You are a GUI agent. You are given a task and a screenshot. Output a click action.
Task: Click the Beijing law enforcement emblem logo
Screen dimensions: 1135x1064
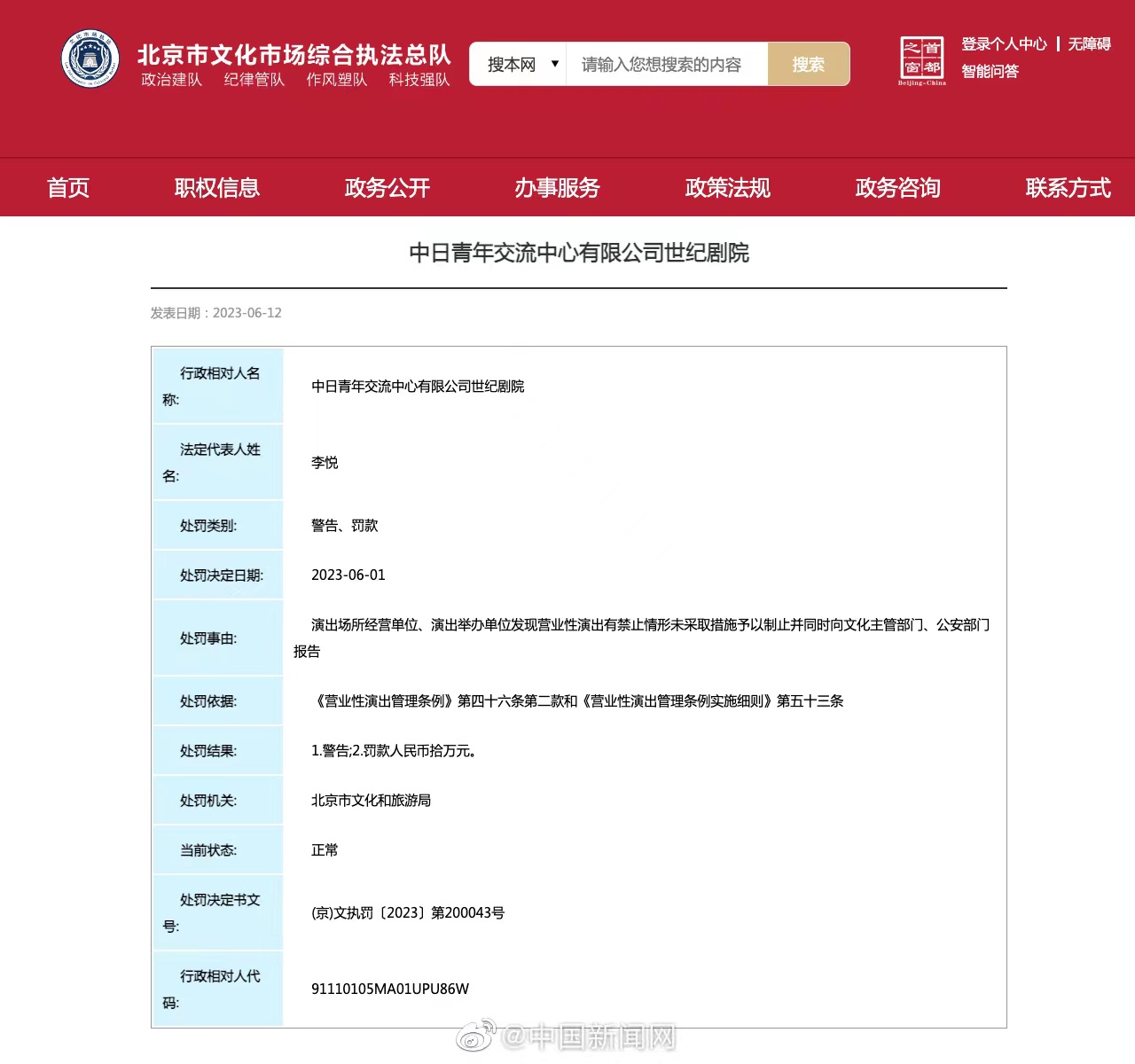(x=90, y=59)
